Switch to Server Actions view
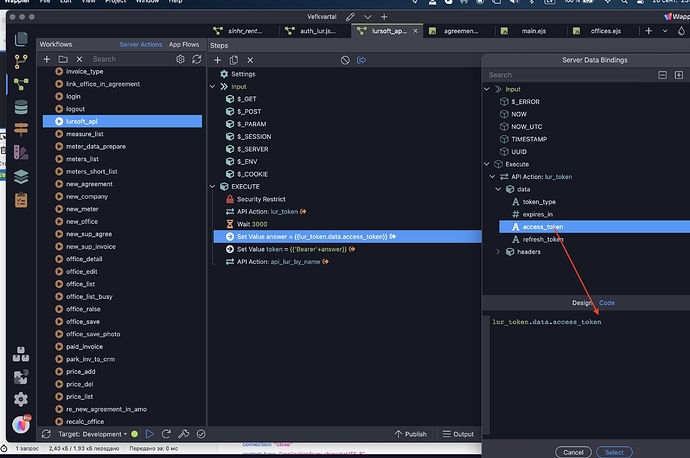Image resolution: width=690 pixels, height=458 pixels. (x=141, y=44)
